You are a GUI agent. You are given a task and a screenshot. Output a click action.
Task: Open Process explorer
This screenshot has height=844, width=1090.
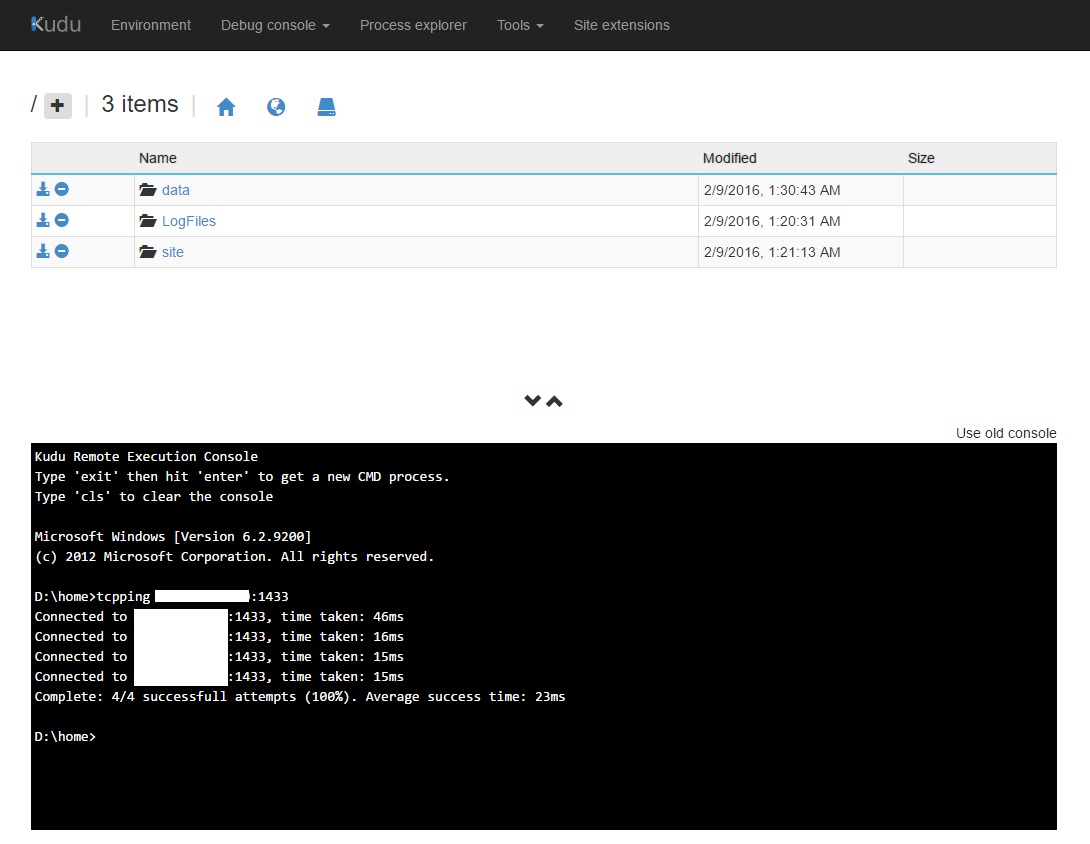coord(413,25)
